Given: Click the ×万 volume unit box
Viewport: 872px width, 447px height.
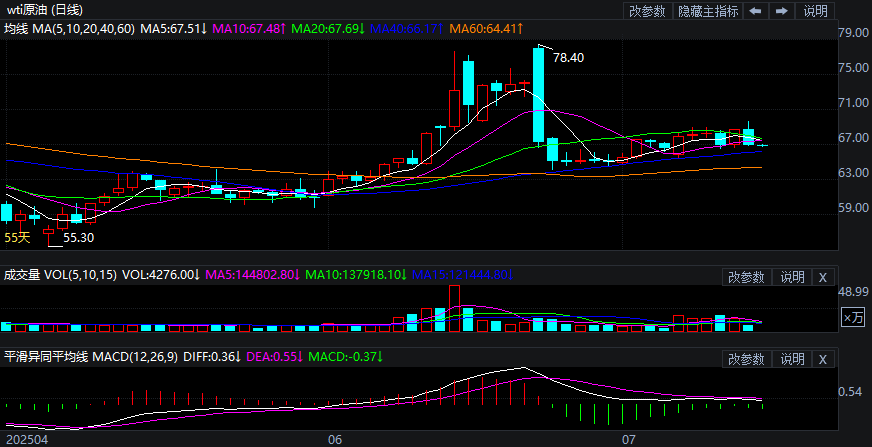Looking at the screenshot, I should pos(853,317).
